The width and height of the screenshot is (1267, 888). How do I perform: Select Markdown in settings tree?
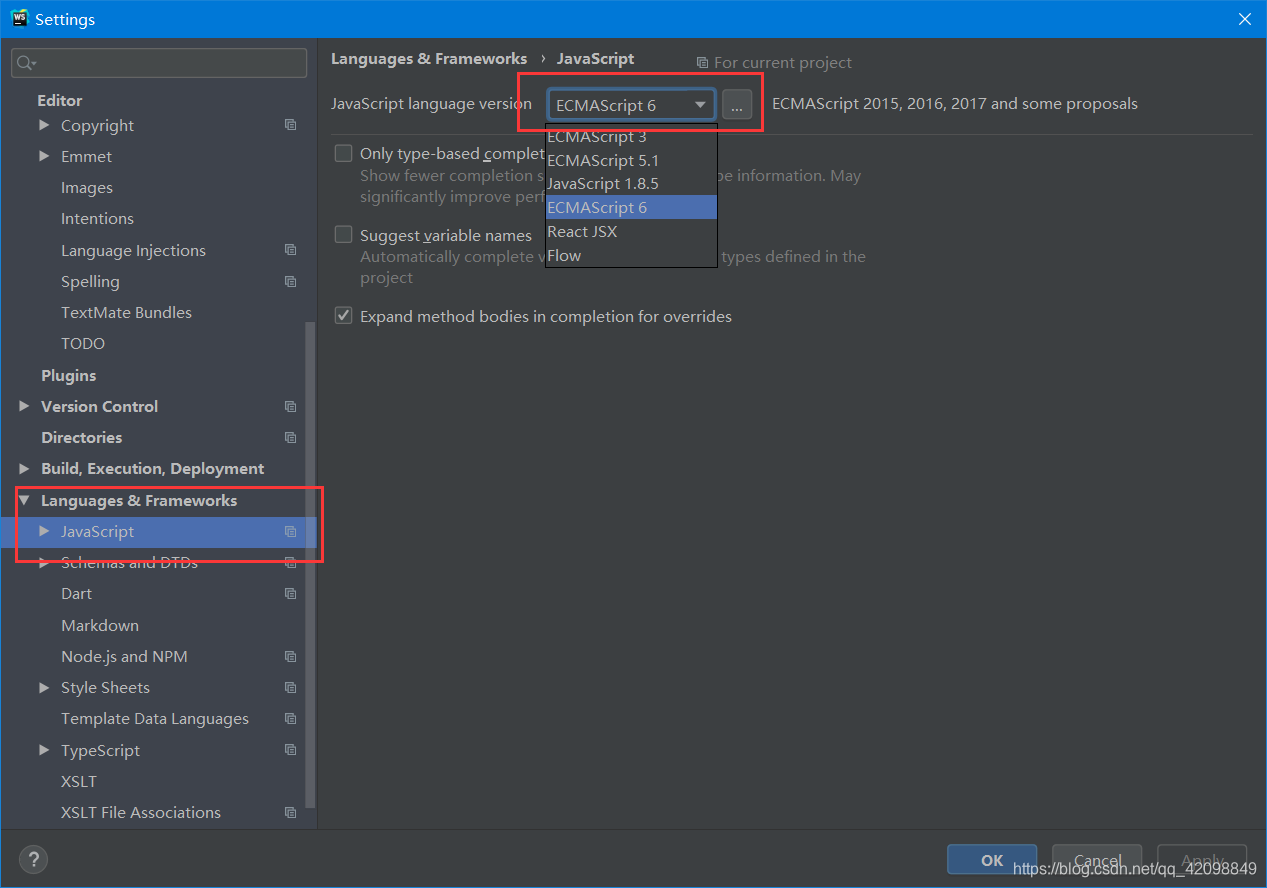pyautogui.click(x=100, y=625)
